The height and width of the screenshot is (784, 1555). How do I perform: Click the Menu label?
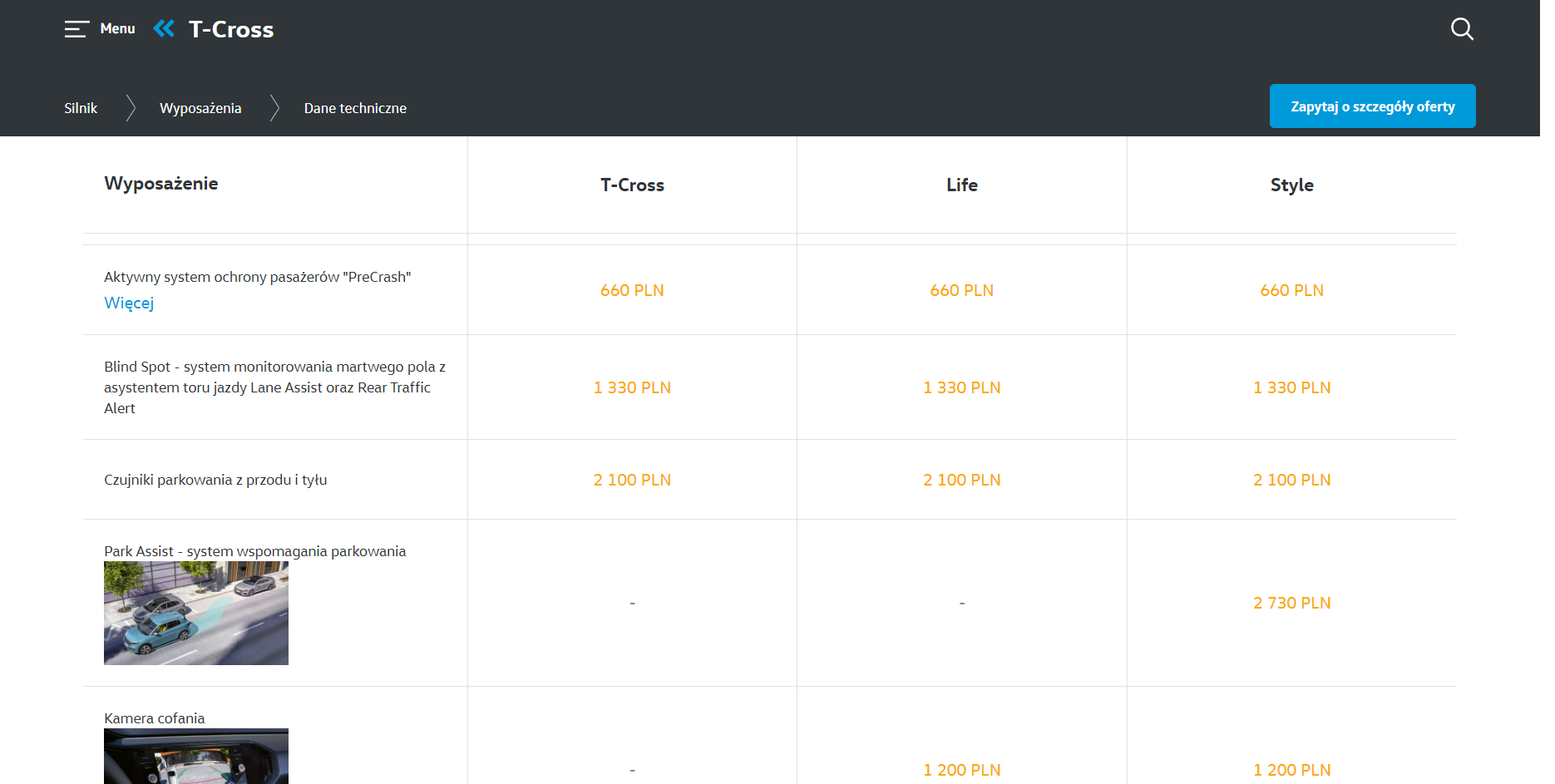117,29
